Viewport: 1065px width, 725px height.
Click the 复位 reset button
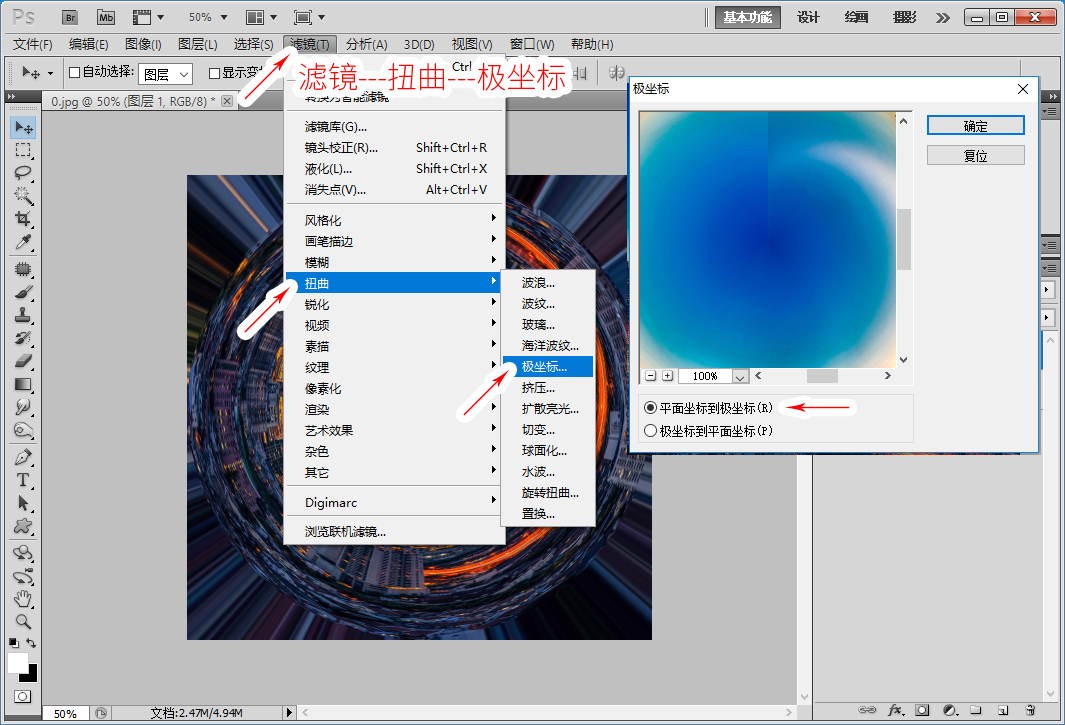pos(976,156)
